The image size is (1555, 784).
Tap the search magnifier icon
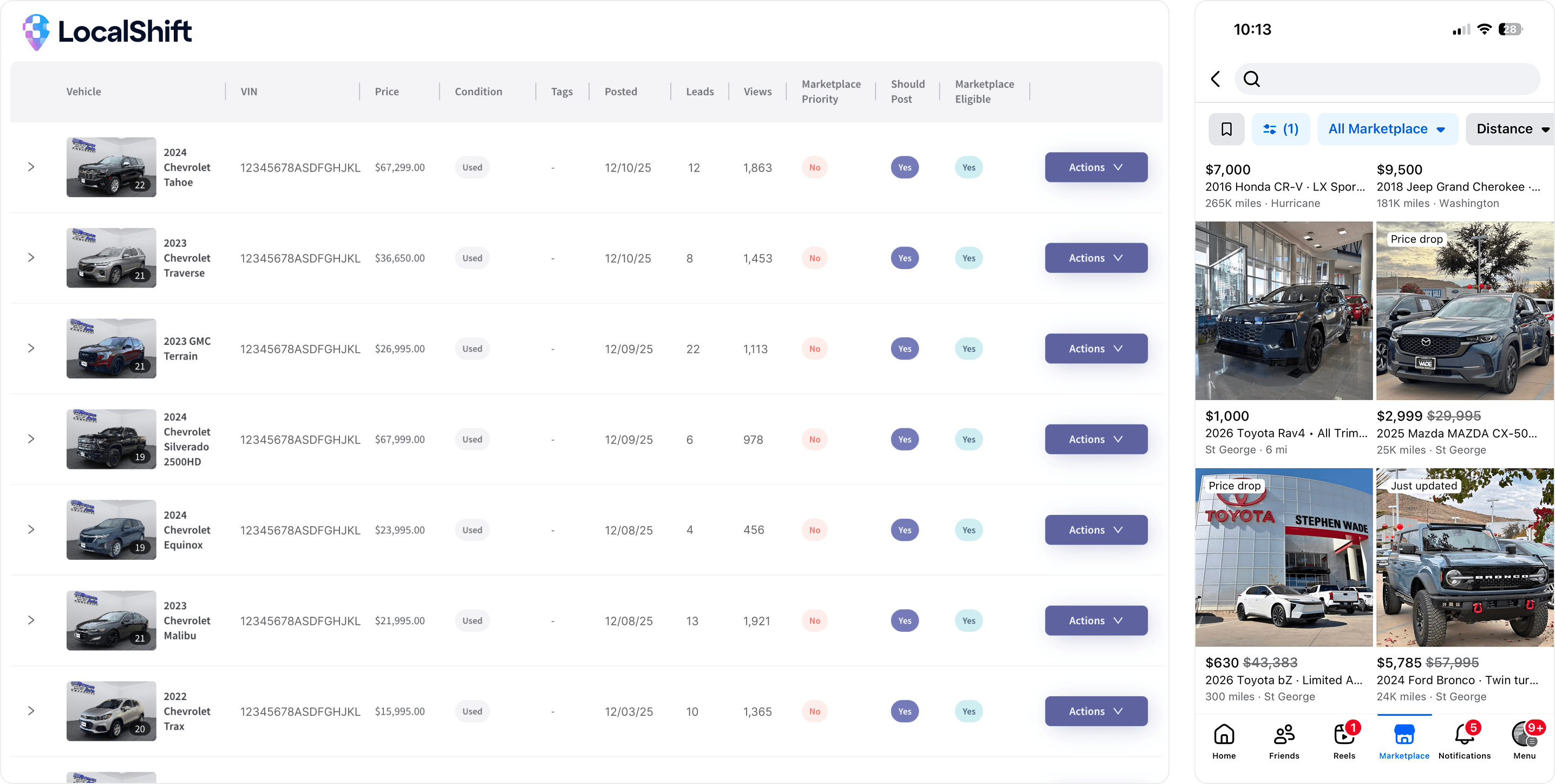(x=1251, y=79)
